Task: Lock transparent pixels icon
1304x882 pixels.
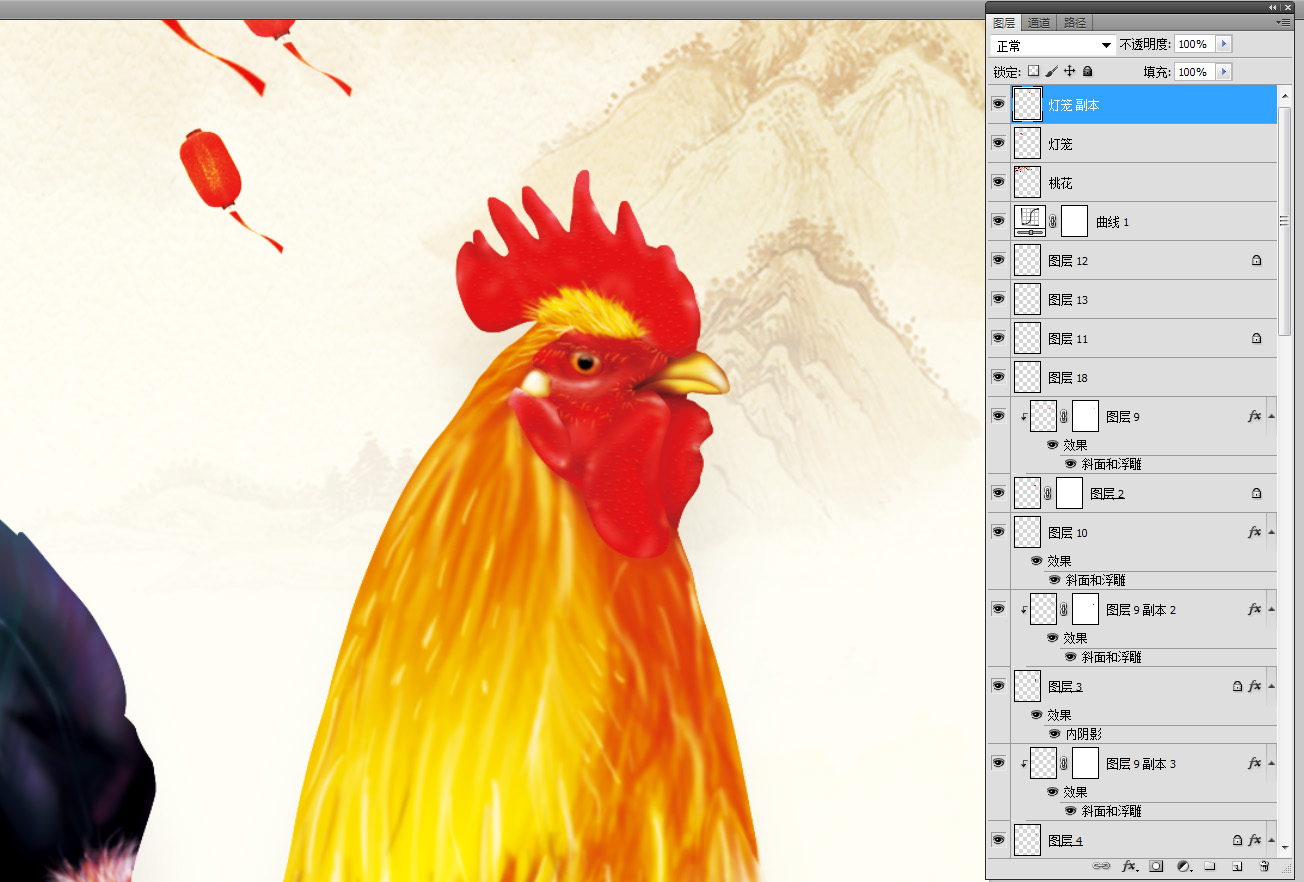Action: (1033, 71)
